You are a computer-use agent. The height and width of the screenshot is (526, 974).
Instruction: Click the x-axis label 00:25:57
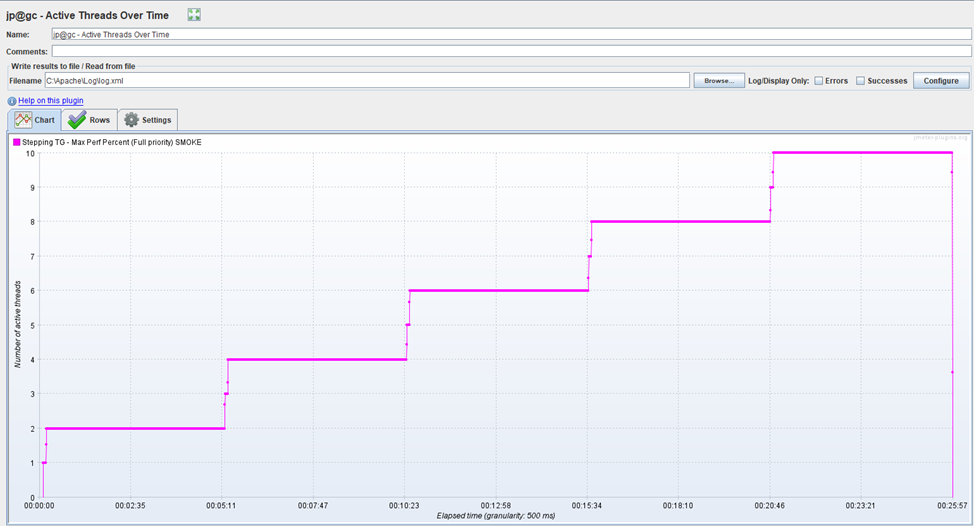pyautogui.click(x=952, y=506)
